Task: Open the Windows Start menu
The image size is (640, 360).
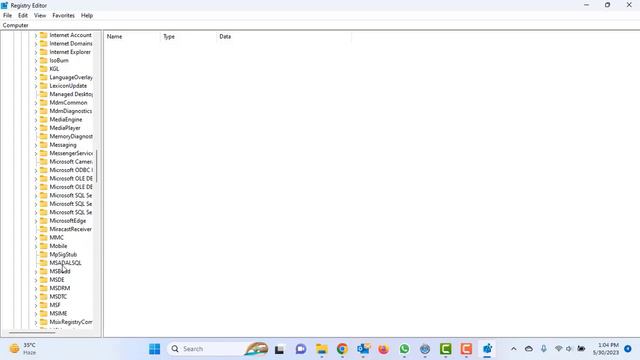Action: coord(155,349)
